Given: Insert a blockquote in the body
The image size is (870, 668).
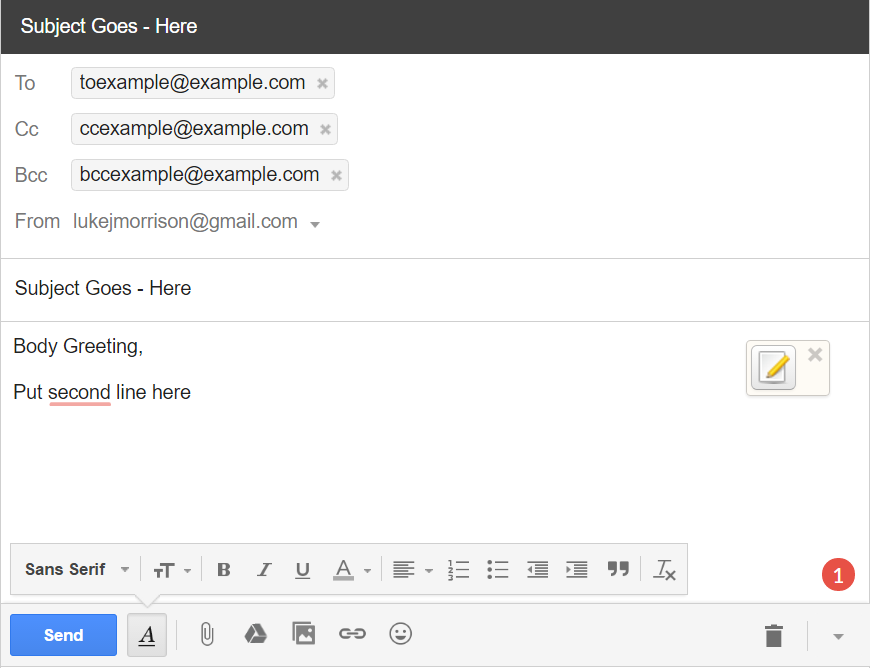Looking at the screenshot, I should click(x=618, y=569).
